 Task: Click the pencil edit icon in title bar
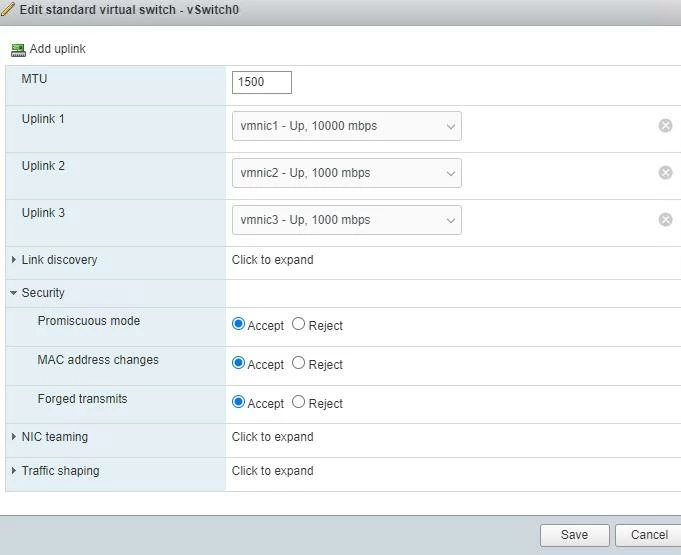click(x=8, y=9)
